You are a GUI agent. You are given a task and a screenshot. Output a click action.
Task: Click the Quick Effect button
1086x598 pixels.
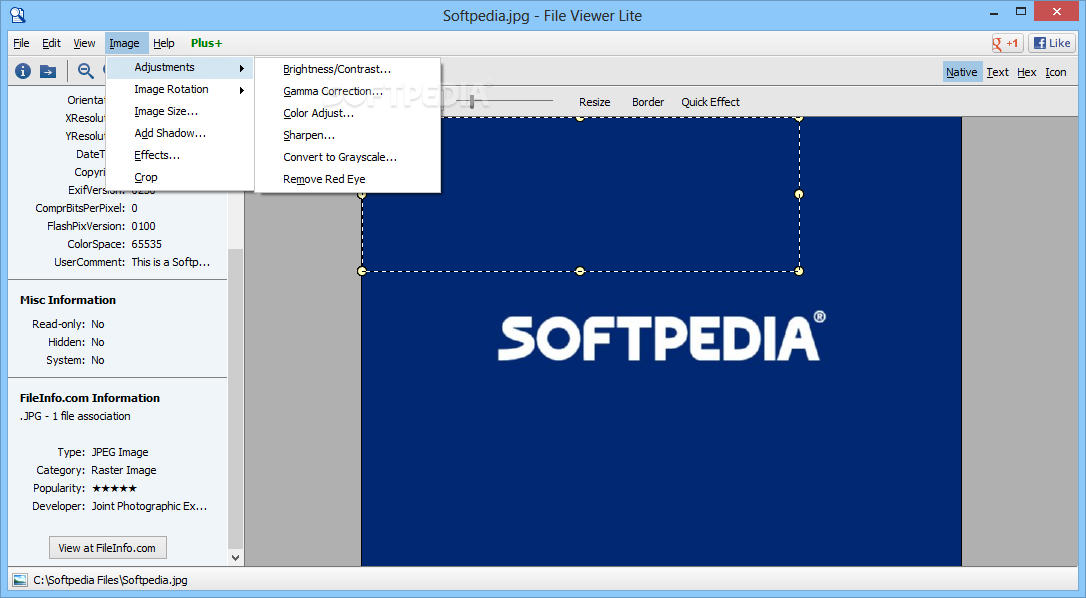(x=711, y=102)
